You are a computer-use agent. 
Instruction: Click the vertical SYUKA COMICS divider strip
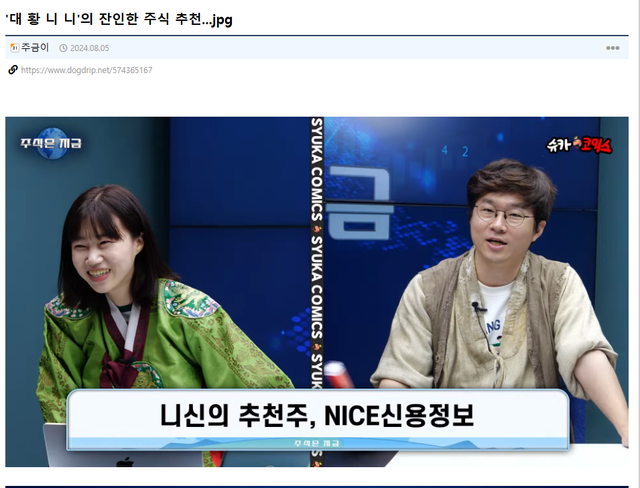(x=317, y=250)
